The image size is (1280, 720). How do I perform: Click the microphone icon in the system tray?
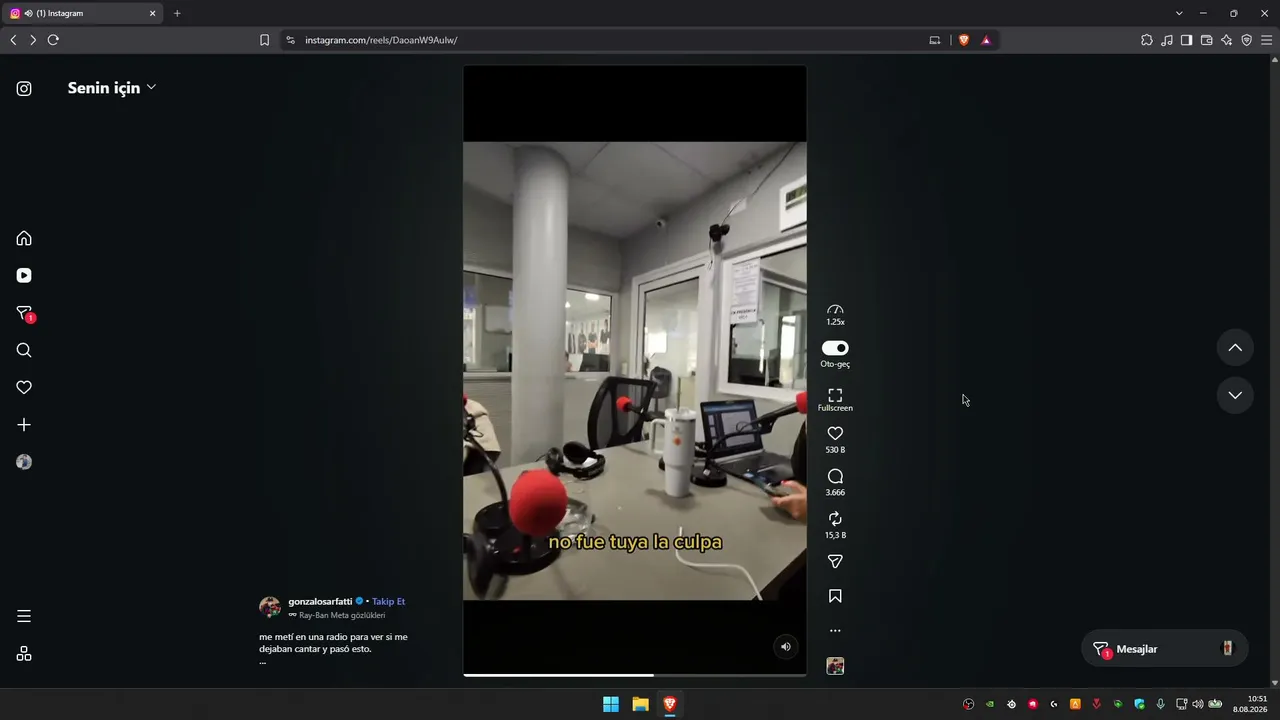click(x=1161, y=704)
